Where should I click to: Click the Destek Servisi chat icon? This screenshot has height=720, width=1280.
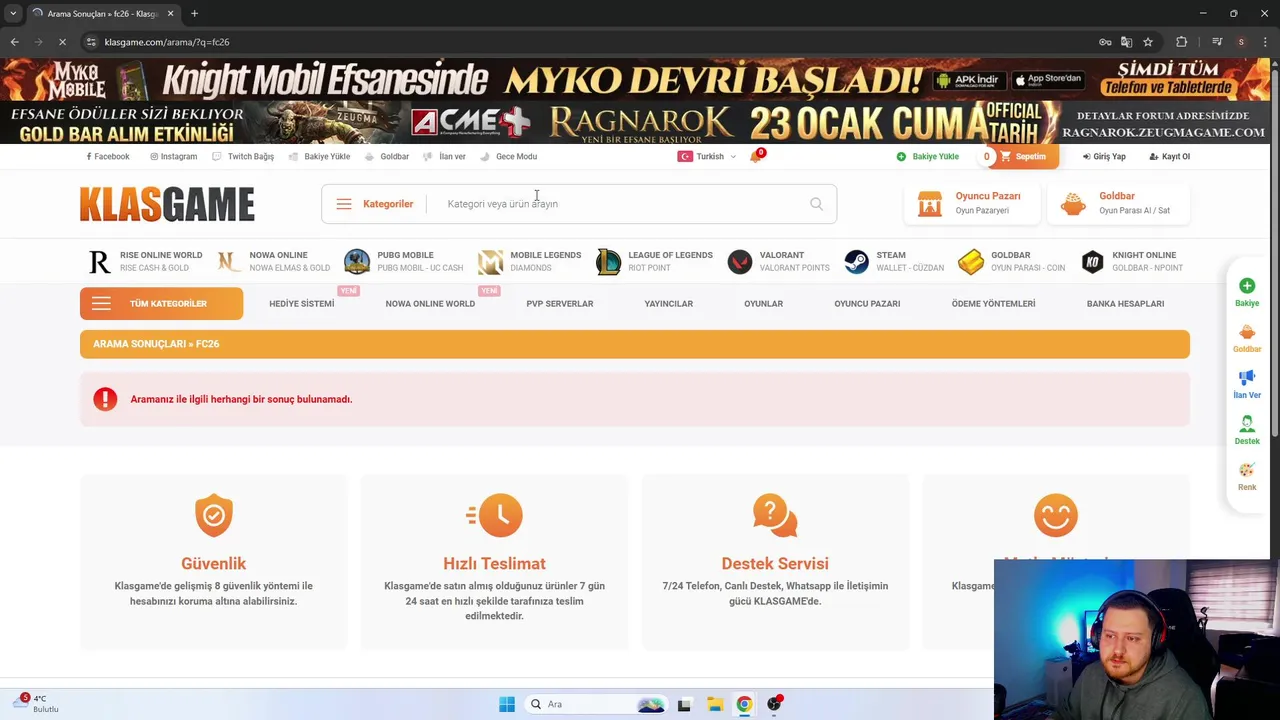pos(775,515)
